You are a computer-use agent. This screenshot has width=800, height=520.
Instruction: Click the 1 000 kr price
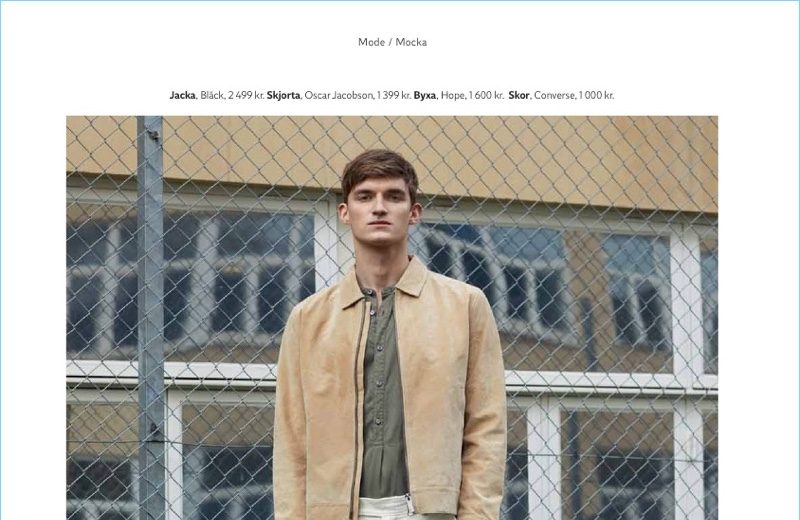[596, 95]
